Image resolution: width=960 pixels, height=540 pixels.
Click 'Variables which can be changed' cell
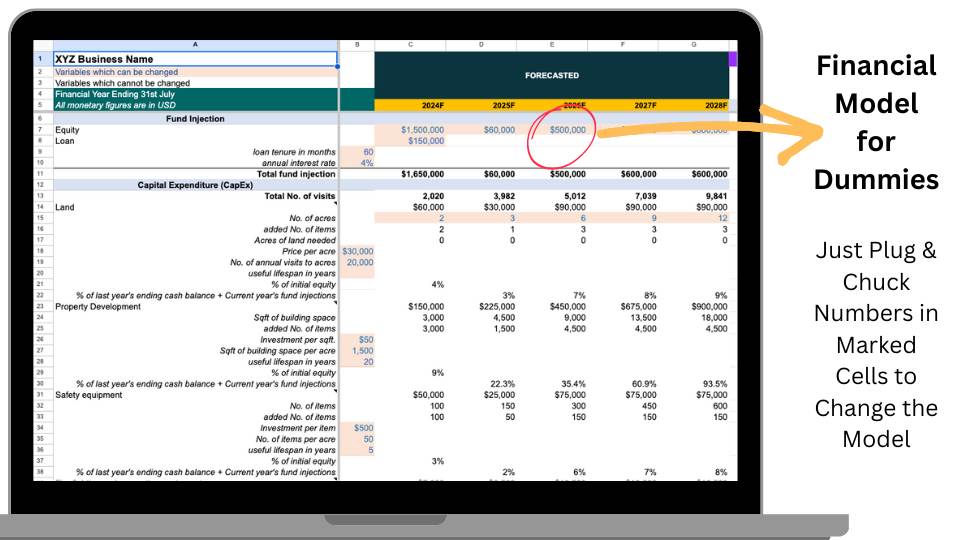(x=195, y=72)
